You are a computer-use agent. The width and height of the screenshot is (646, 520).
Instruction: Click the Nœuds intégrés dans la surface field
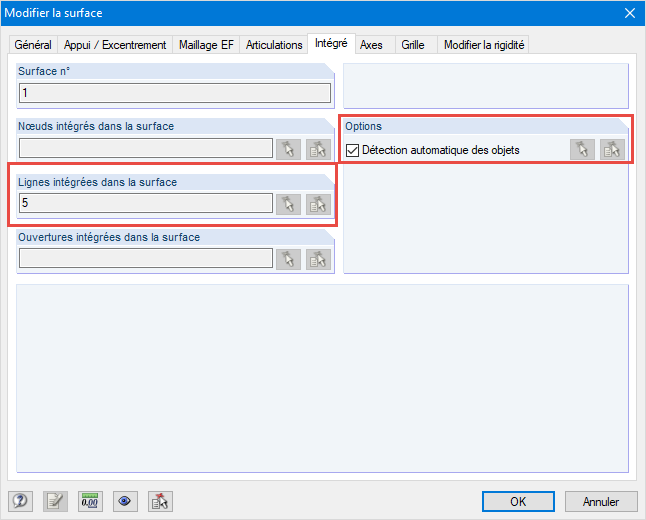coord(146,148)
